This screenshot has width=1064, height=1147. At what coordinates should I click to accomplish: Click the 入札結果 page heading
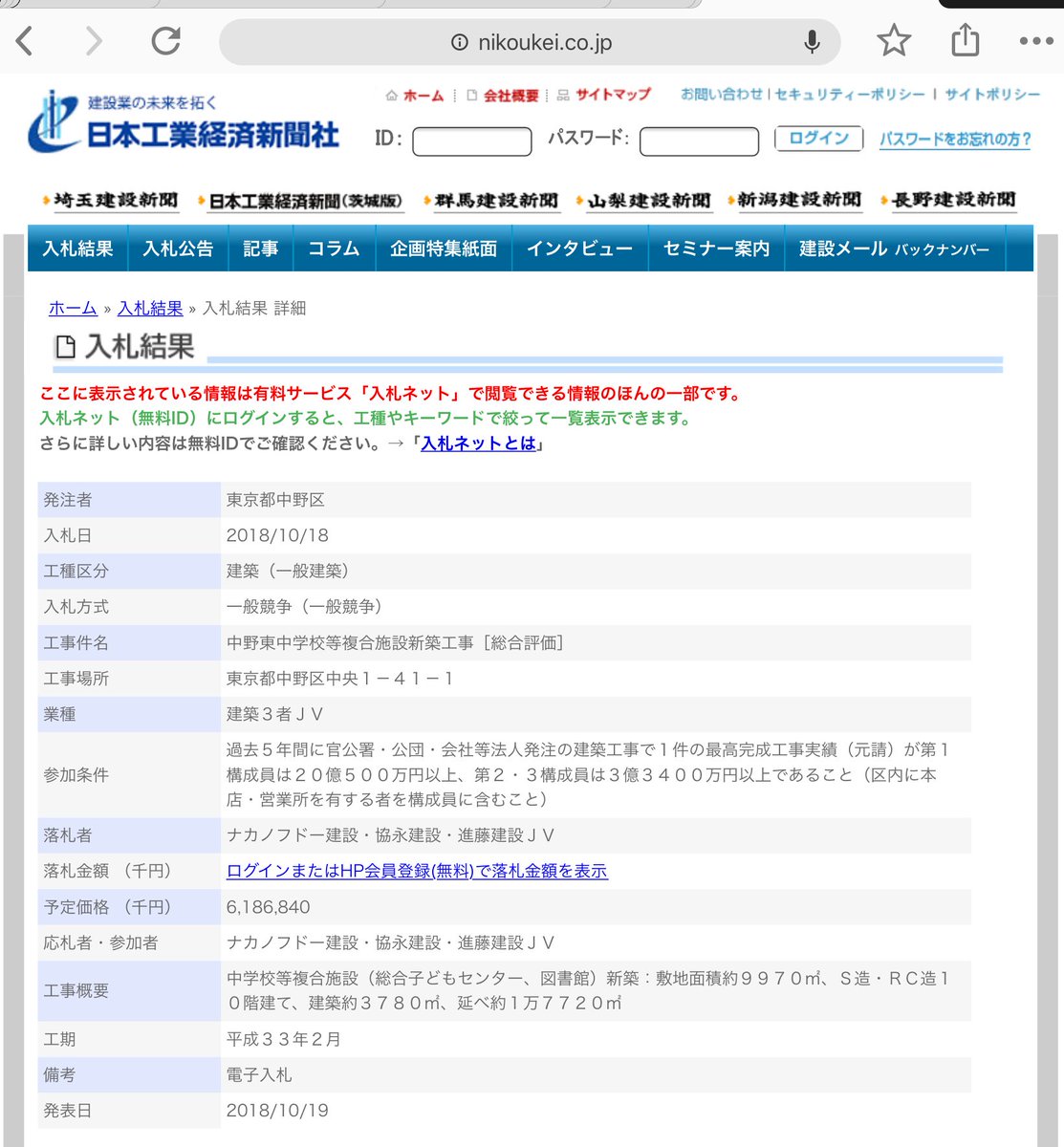[x=140, y=346]
